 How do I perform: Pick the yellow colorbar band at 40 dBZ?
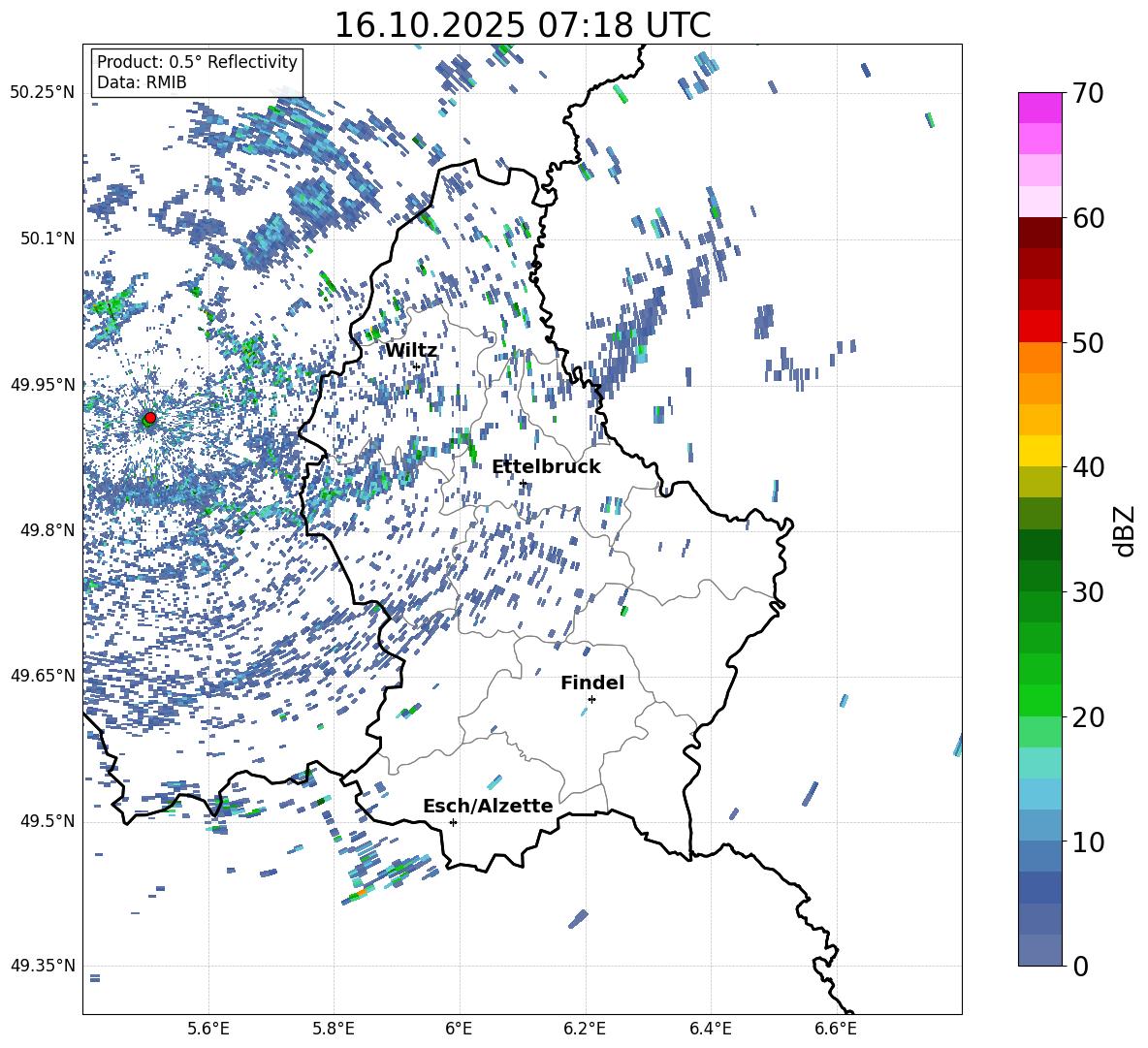(1040, 451)
